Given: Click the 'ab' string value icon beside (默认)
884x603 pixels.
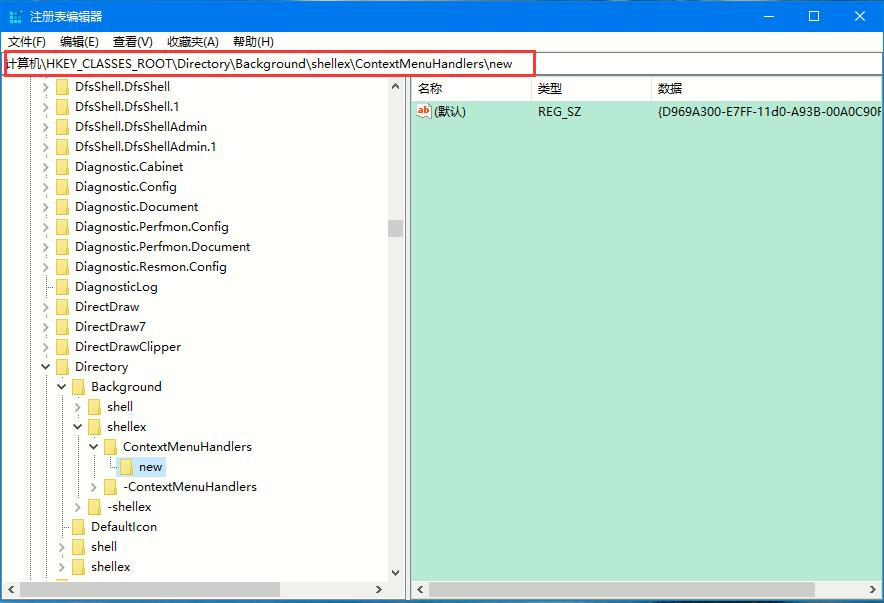Looking at the screenshot, I should [x=423, y=111].
